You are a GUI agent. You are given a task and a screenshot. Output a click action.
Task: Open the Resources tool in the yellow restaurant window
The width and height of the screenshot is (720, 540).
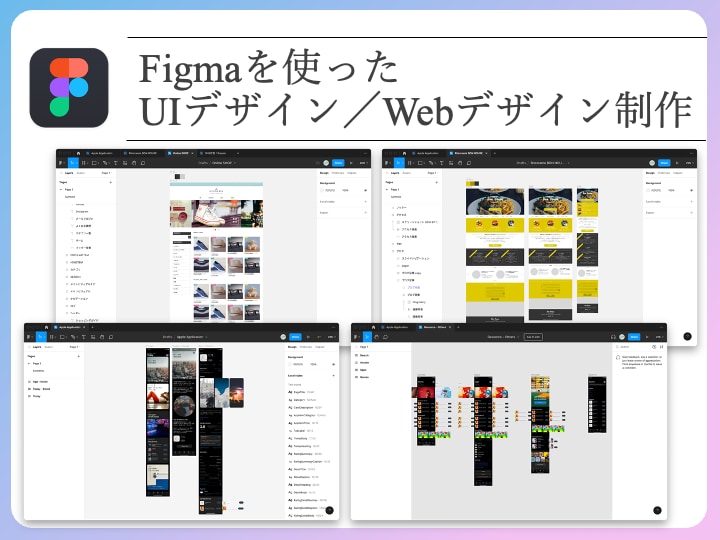[451, 163]
